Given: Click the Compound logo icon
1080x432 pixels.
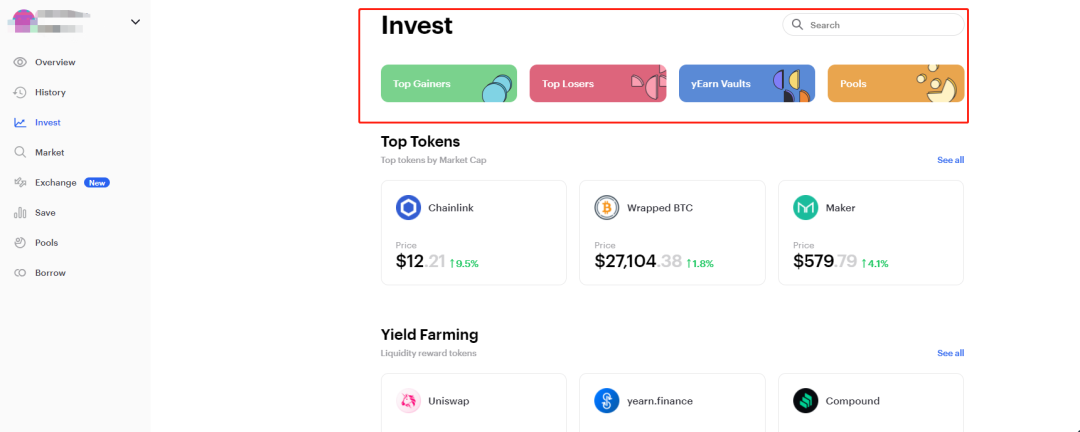Looking at the screenshot, I should click(805, 401).
